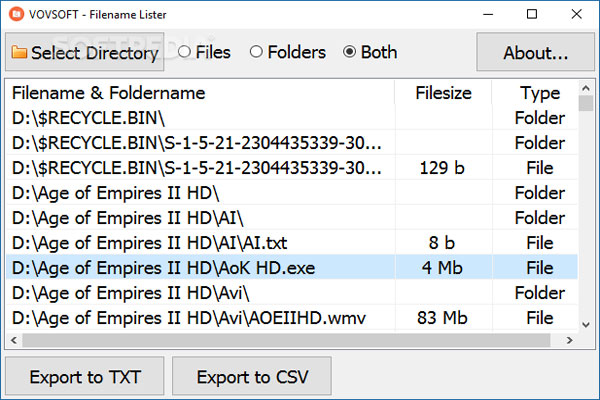Select the Age of Empires II HD\Avi\ folder row
The width and height of the screenshot is (600, 400).
click(200, 293)
